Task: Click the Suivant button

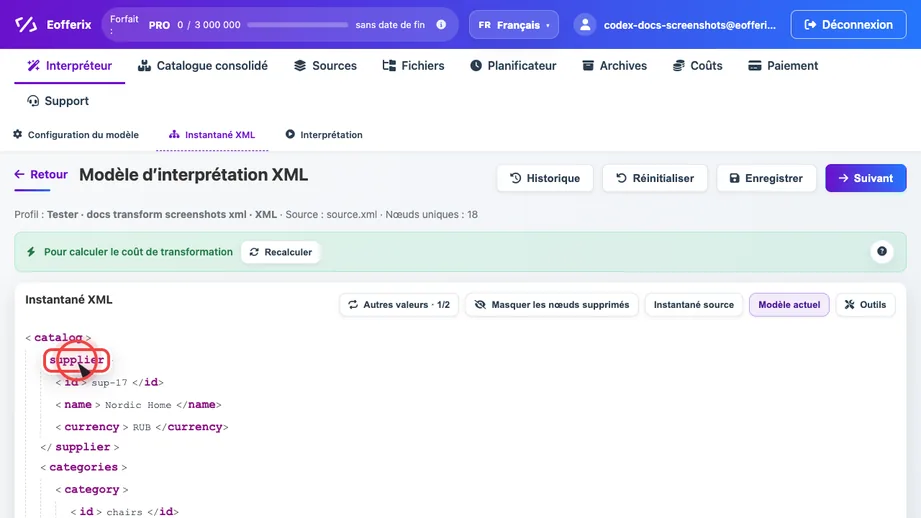Action: pos(866,178)
